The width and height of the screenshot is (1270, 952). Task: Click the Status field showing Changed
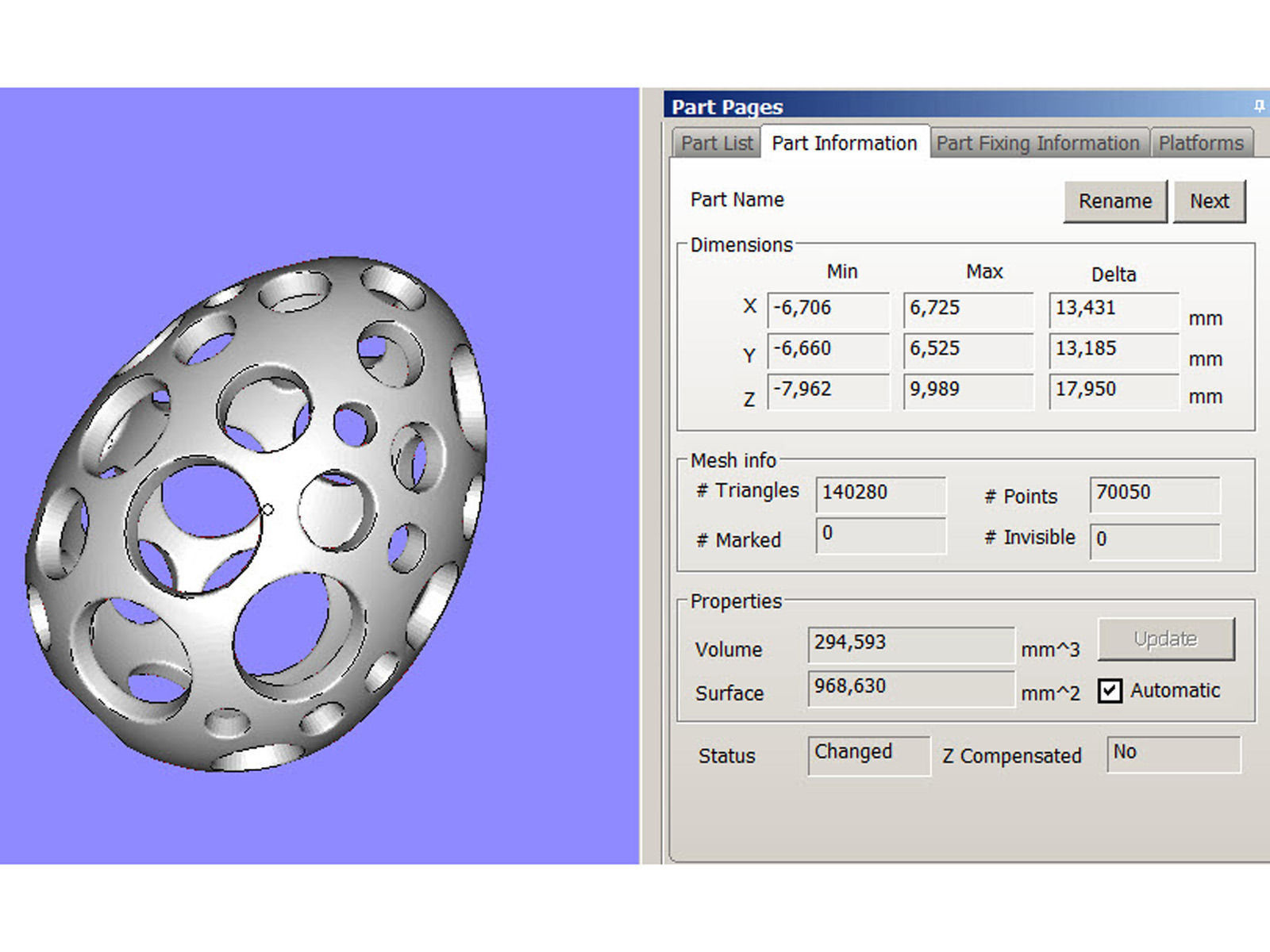[x=868, y=754]
